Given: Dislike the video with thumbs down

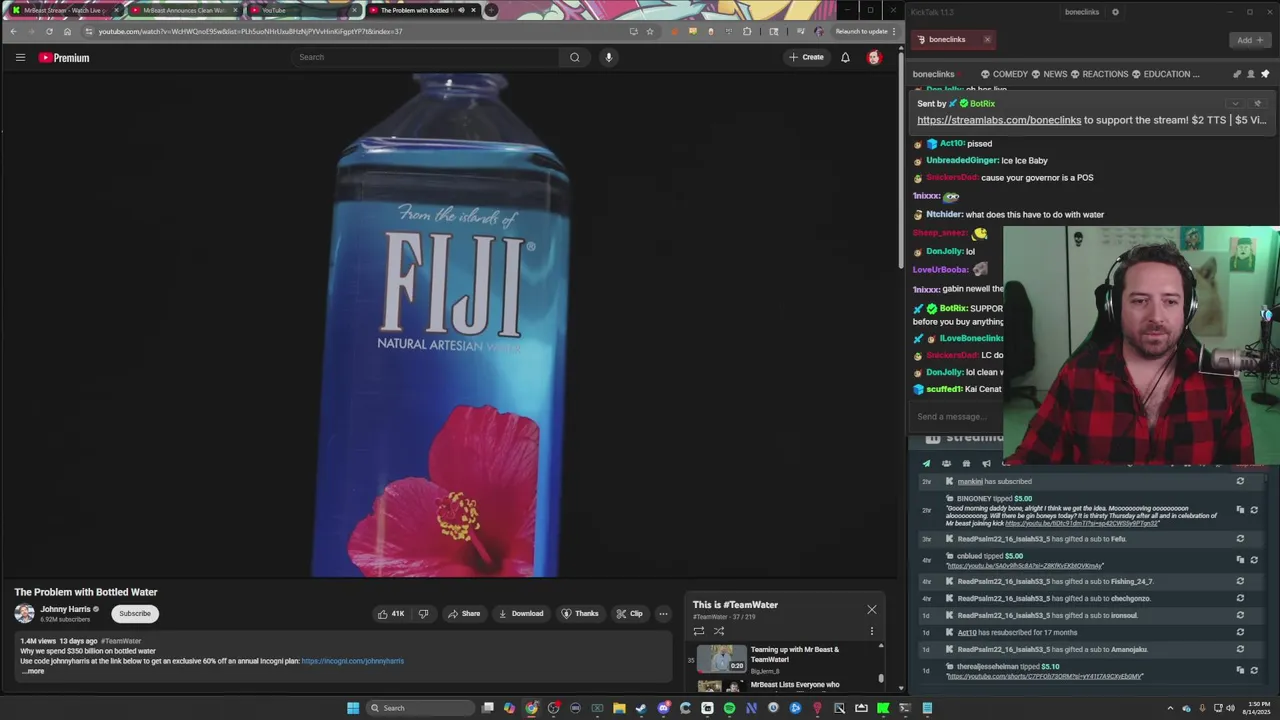Looking at the screenshot, I should tap(423, 614).
